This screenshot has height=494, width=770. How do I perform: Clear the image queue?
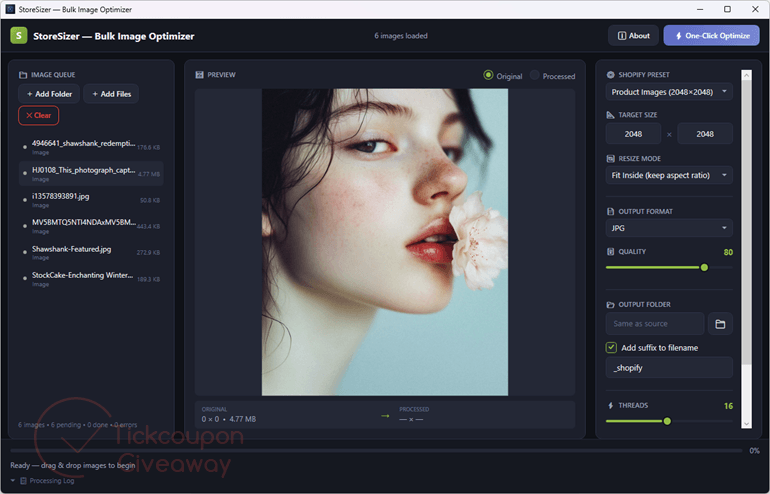38,115
